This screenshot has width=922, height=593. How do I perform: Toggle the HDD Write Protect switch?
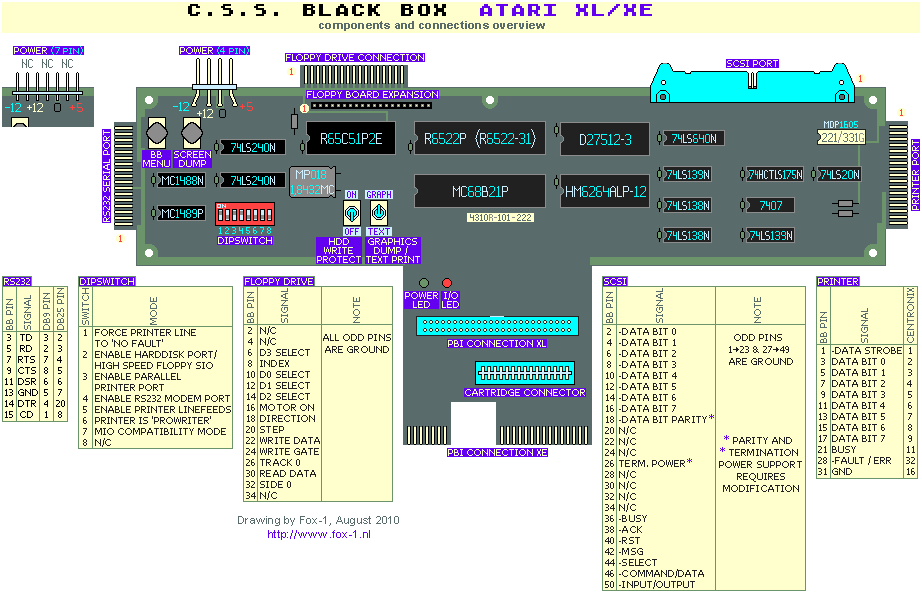[351, 212]
